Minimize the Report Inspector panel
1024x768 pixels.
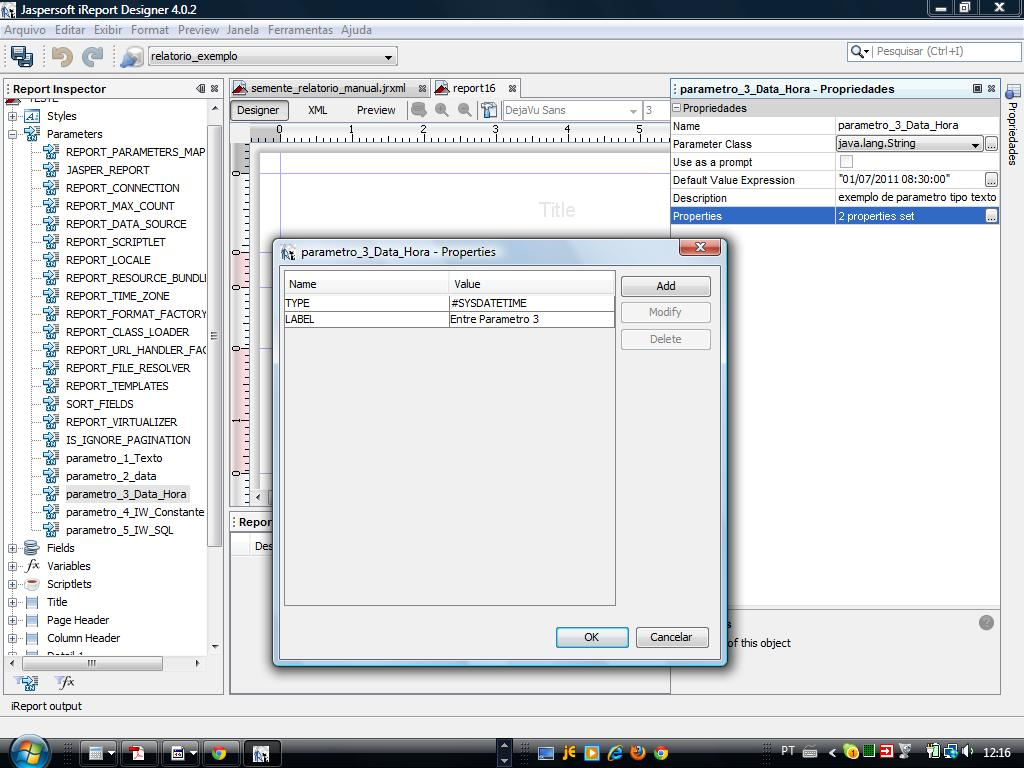[x=200, y=89]
